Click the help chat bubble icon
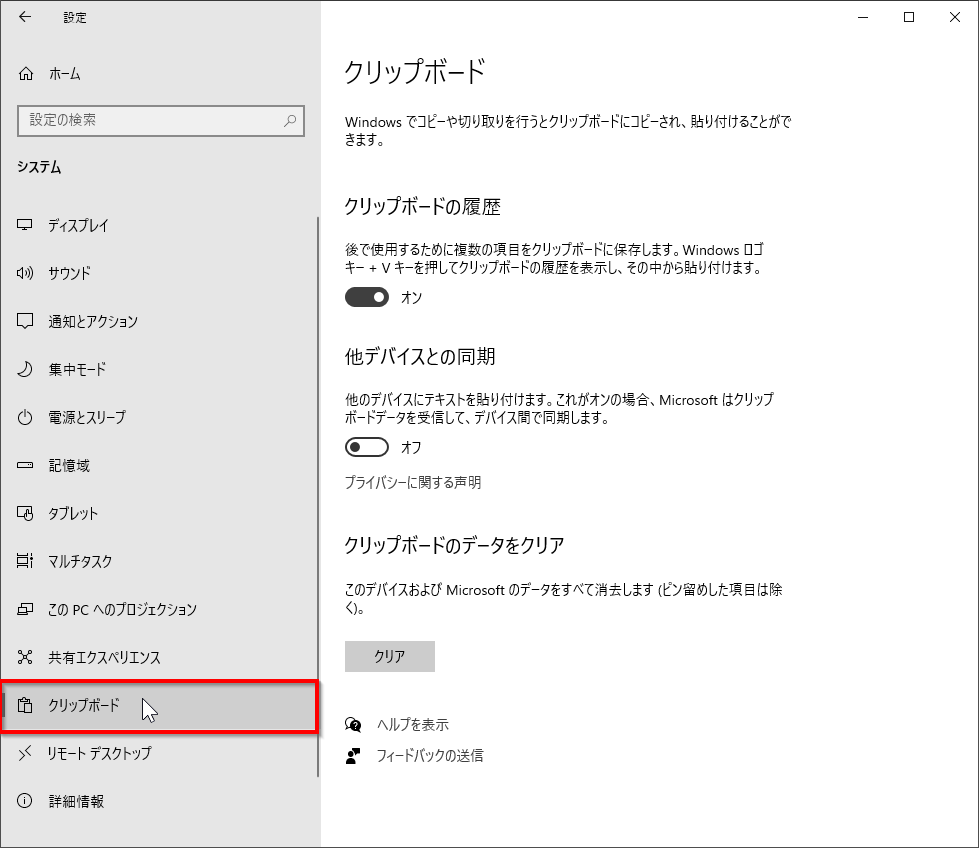This screenshot has width=979, height=848. pos(353,724)
